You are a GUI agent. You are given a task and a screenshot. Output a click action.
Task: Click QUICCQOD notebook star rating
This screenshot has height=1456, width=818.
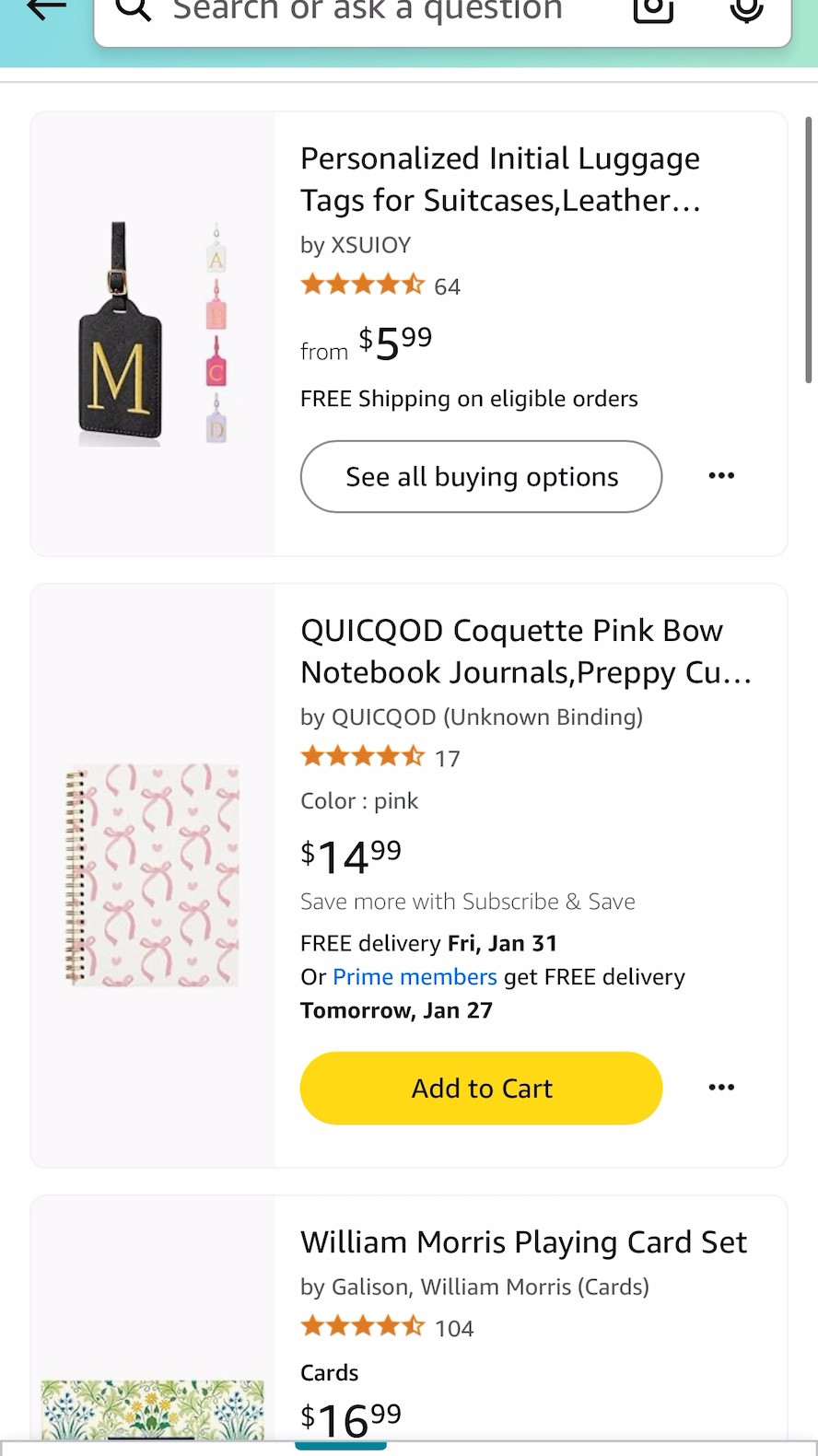362,757
